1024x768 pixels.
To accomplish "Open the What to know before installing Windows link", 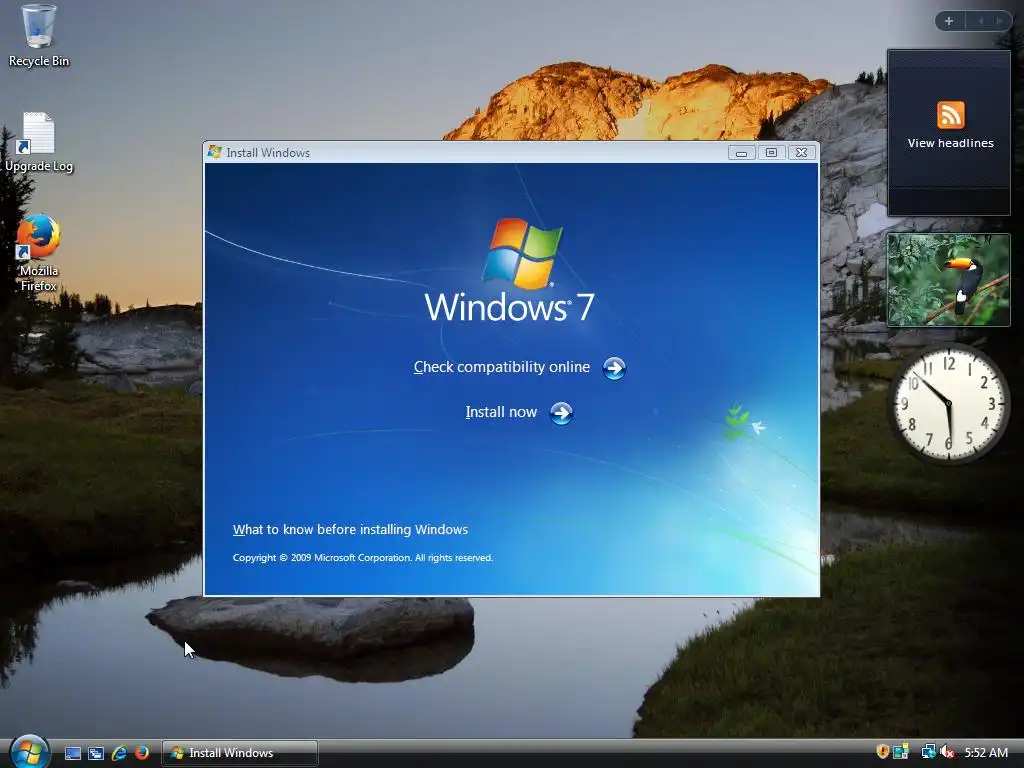I will coord(350,529).
